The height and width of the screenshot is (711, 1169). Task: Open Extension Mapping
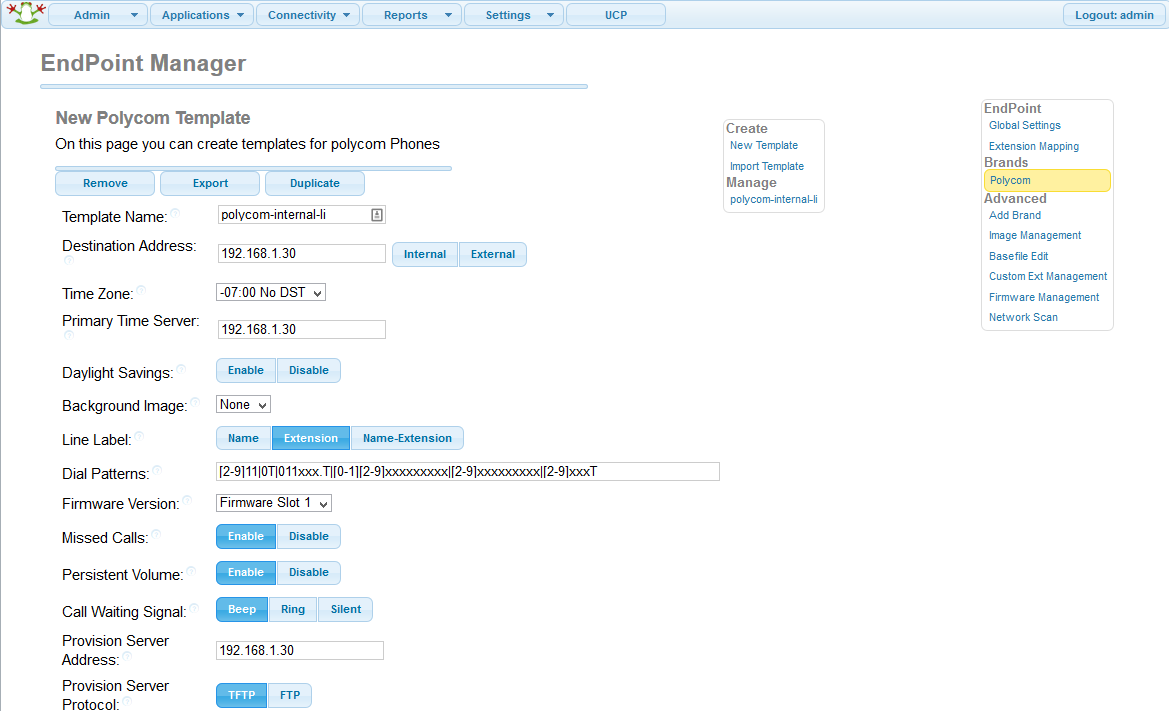click(1033, 146)
